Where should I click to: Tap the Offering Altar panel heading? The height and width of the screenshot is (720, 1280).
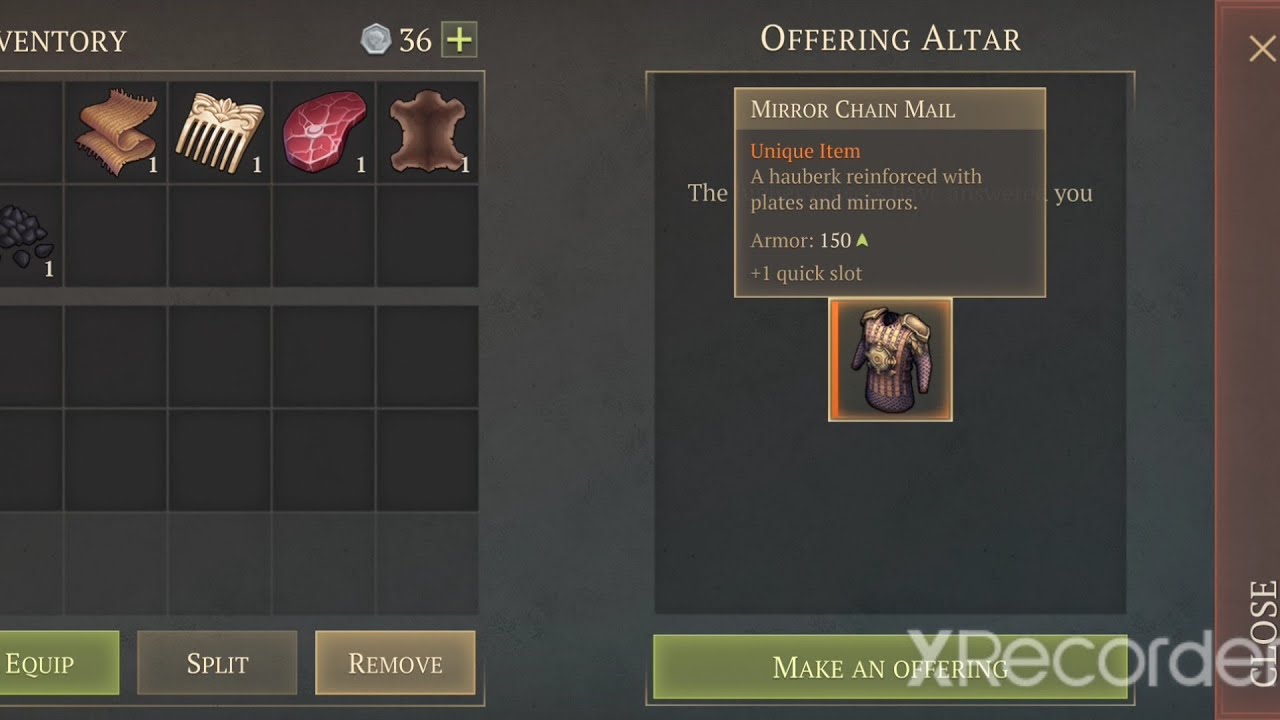[890, 39]
